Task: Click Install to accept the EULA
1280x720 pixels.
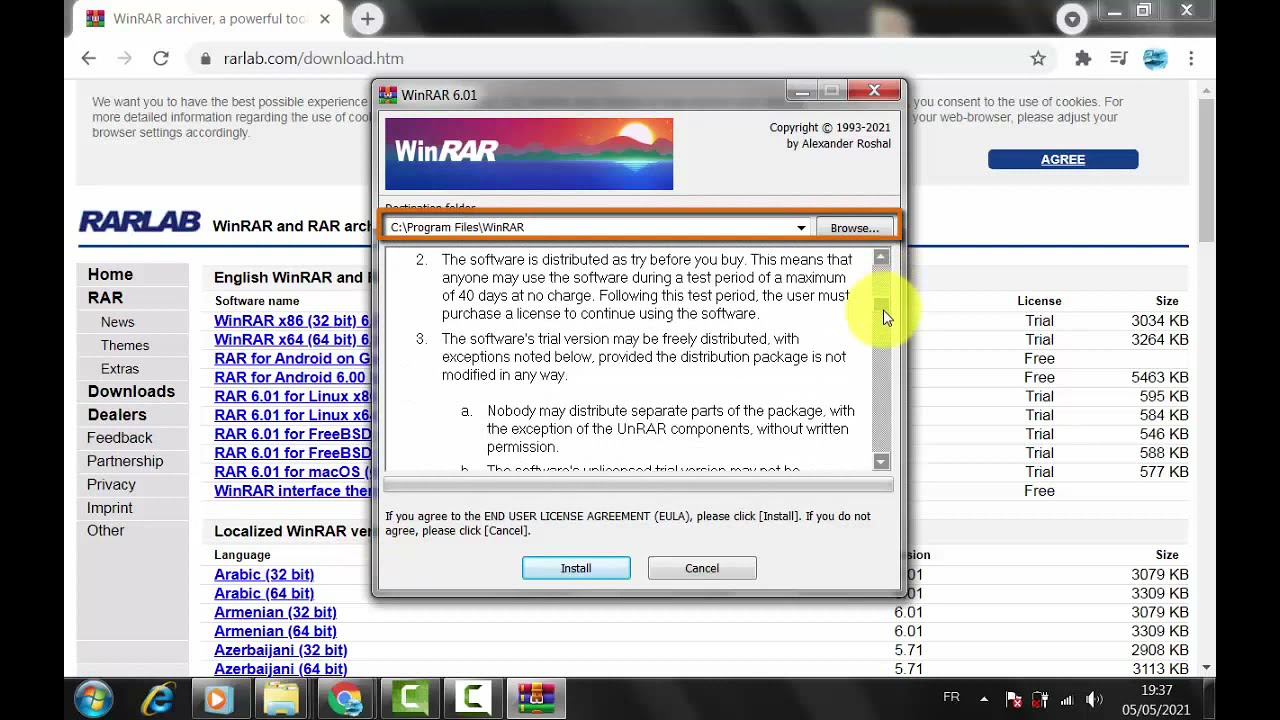Action: pos(576,568)
